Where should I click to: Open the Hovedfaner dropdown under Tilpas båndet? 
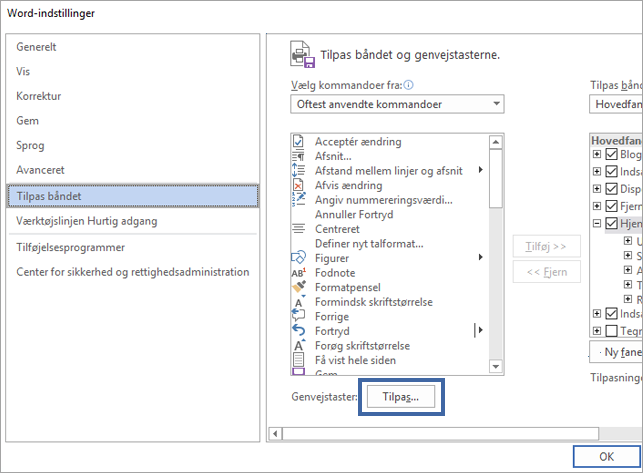[616, 104]
